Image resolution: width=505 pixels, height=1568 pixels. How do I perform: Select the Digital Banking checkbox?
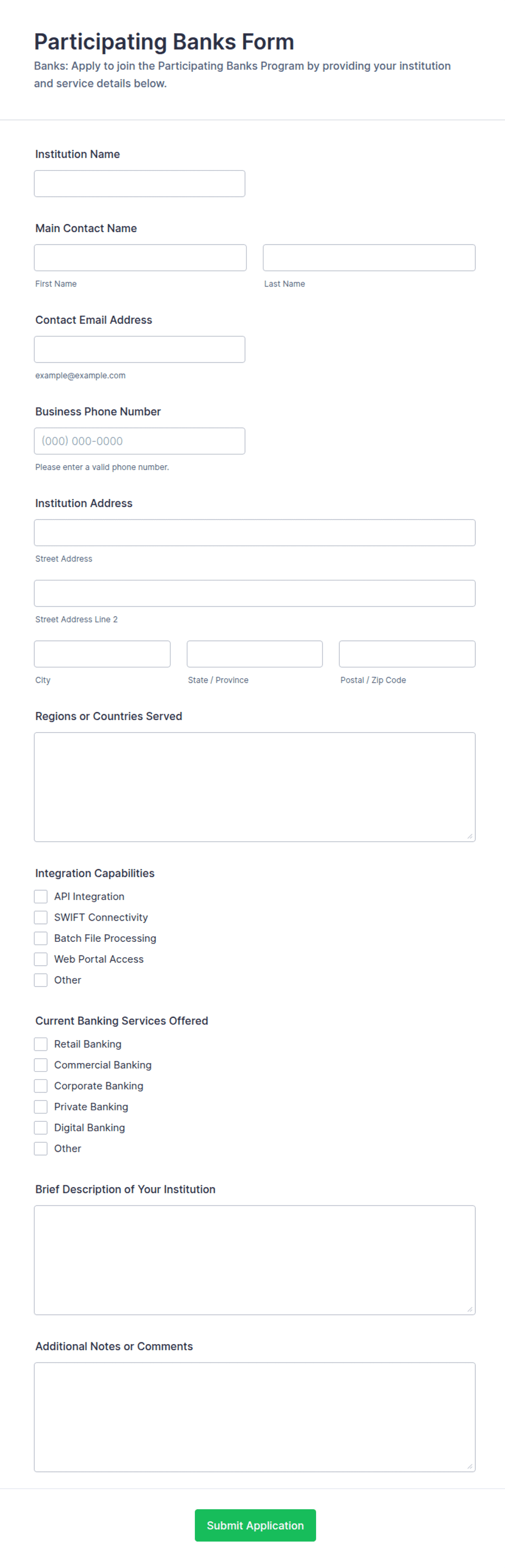click(41, 1127)
